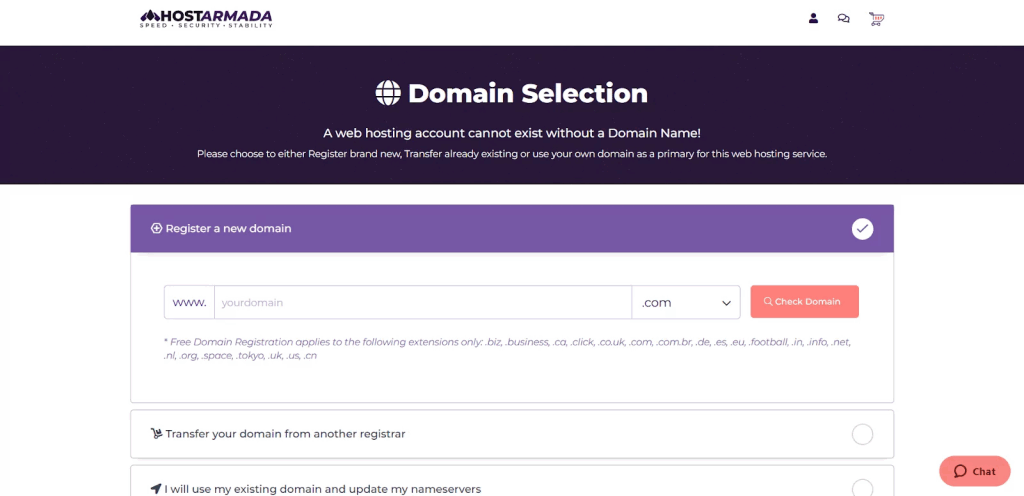The height and width of the screenshot is (496, 1024).
Task: Select the use existing domain radio button
Action: [x=862, y=488]
